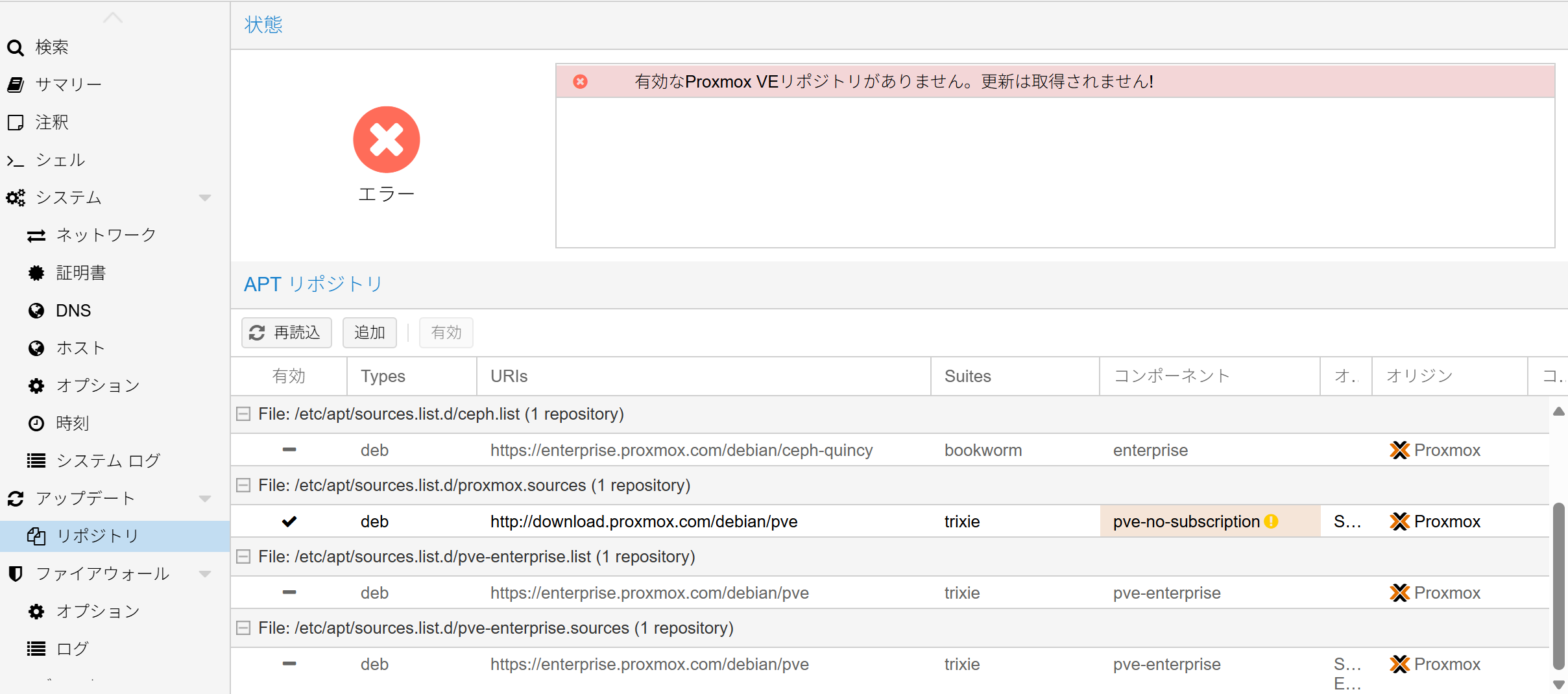Image resolution: width=1568 pixels, height=694 pixels.
Task: Open the Search menu item
Action: 115,47
